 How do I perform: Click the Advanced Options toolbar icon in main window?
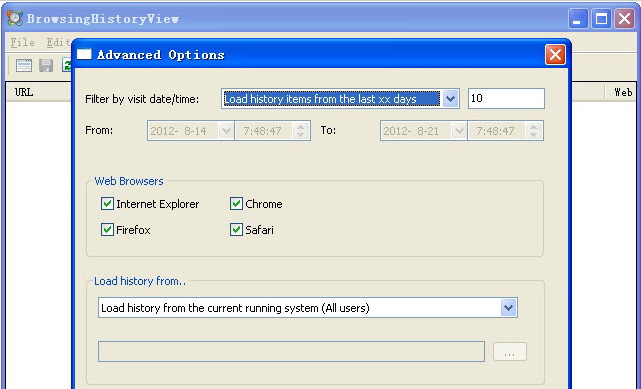(x=23, y=65)
